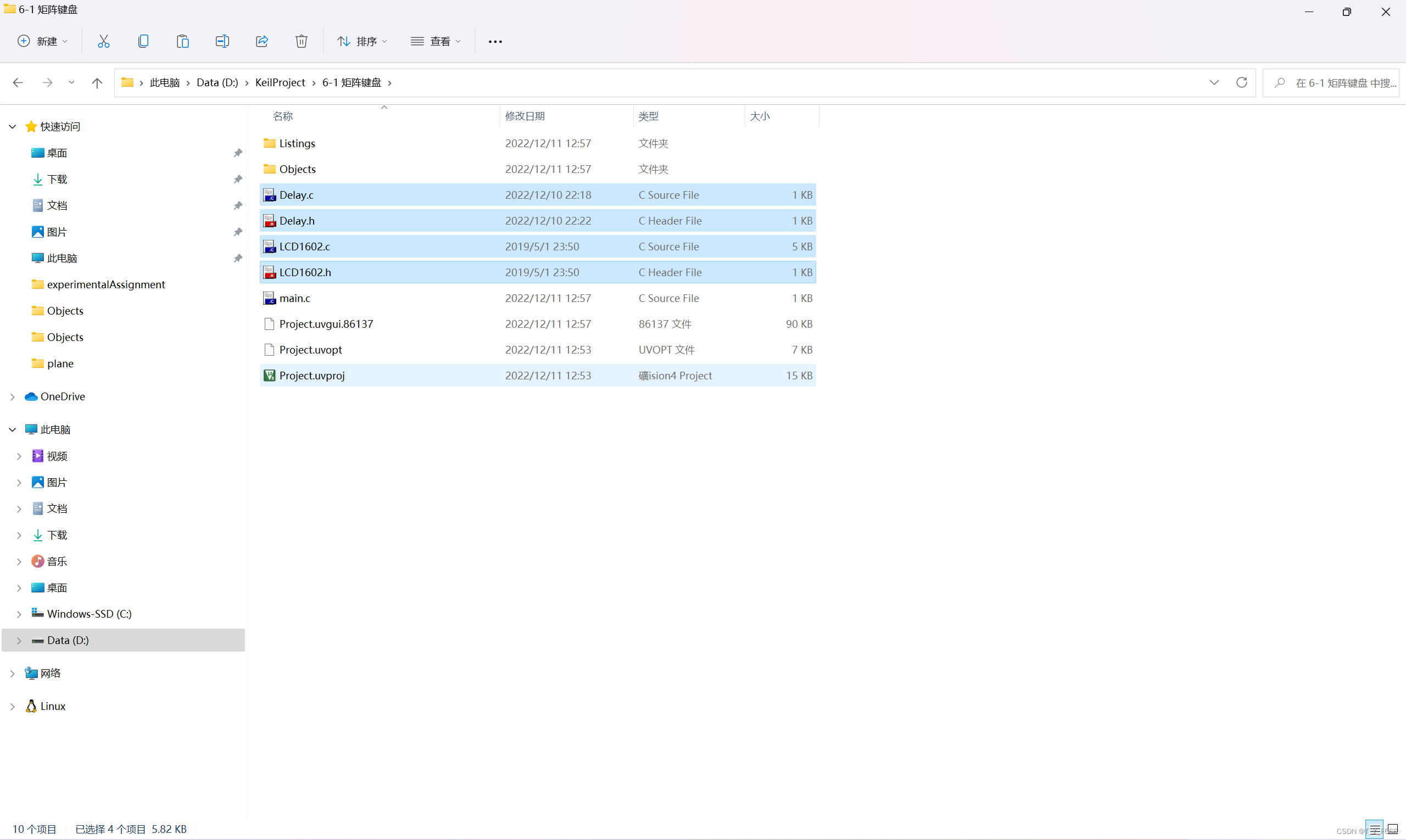Click the Cut scissors icon in toolbar
Viewport: 1406px width, 840px height.
tap(104, 41)
